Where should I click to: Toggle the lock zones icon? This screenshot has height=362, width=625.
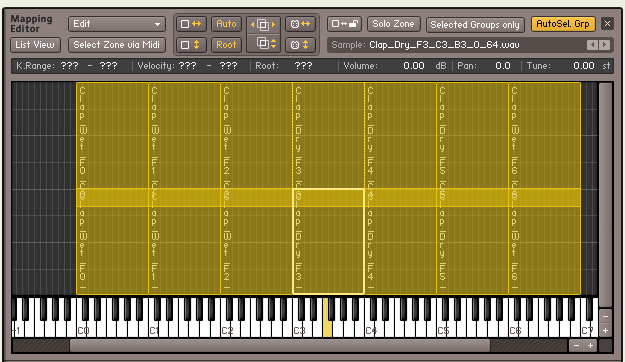pyautogui.click(x=344, y=24)
